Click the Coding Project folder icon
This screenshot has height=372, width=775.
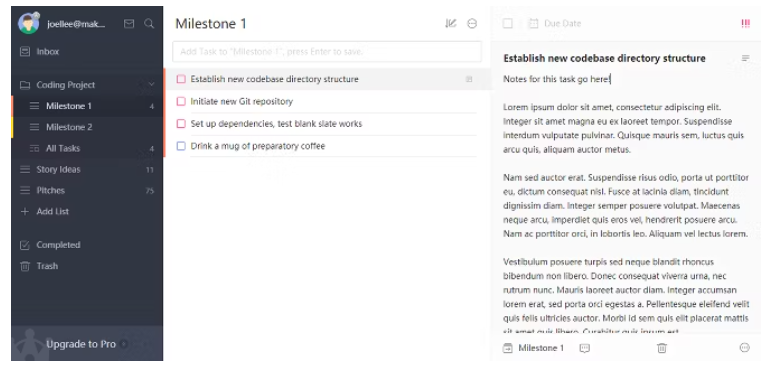25,85
